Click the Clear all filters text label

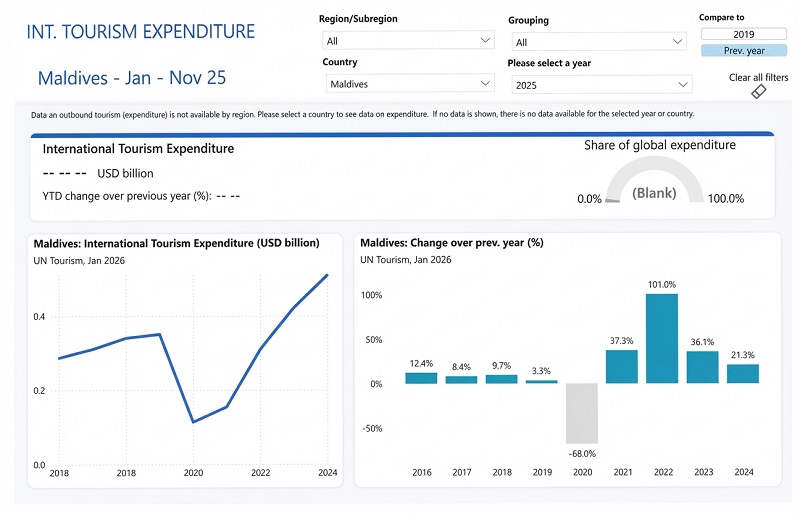click(758, 77)
